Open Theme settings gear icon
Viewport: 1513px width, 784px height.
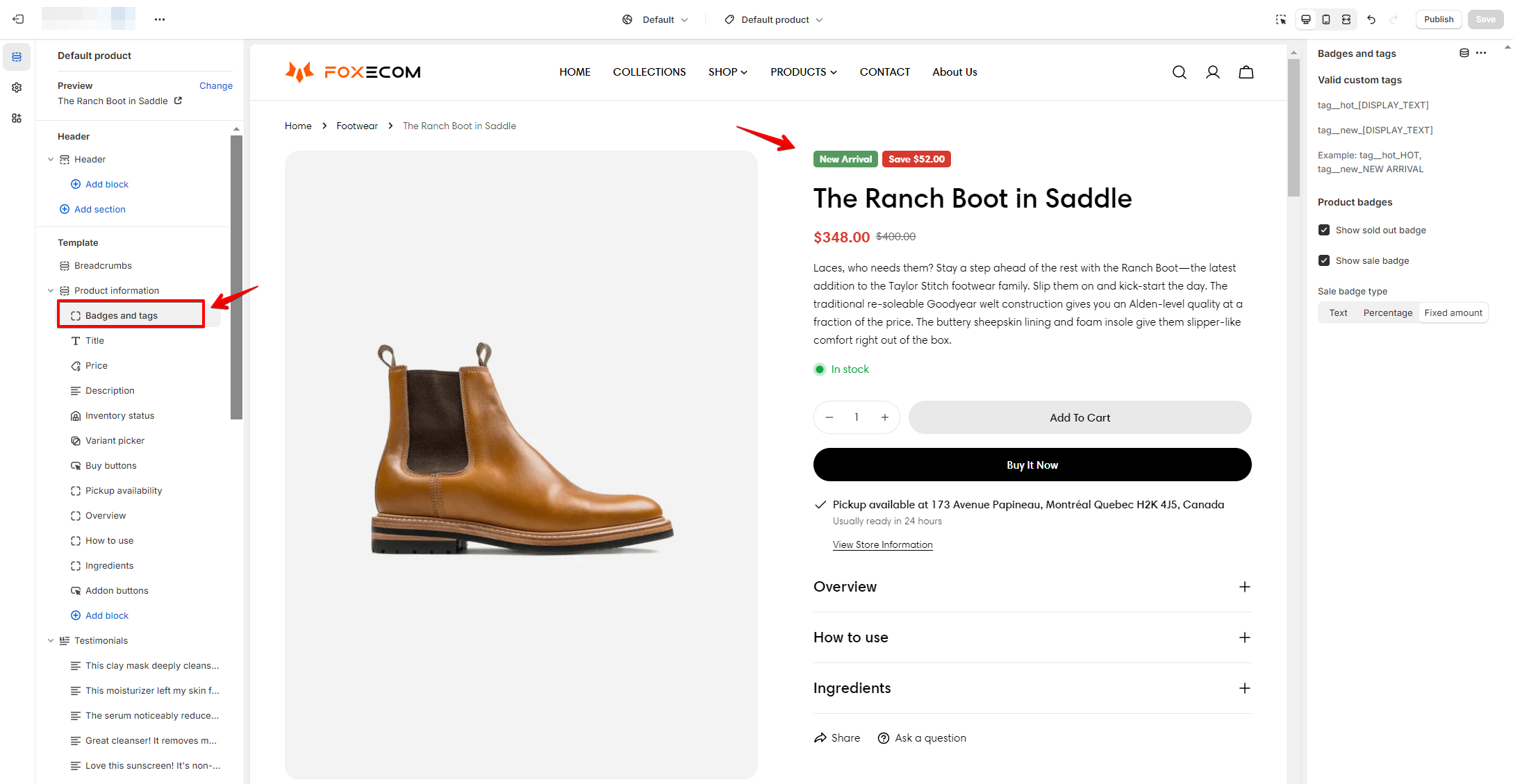17,87
